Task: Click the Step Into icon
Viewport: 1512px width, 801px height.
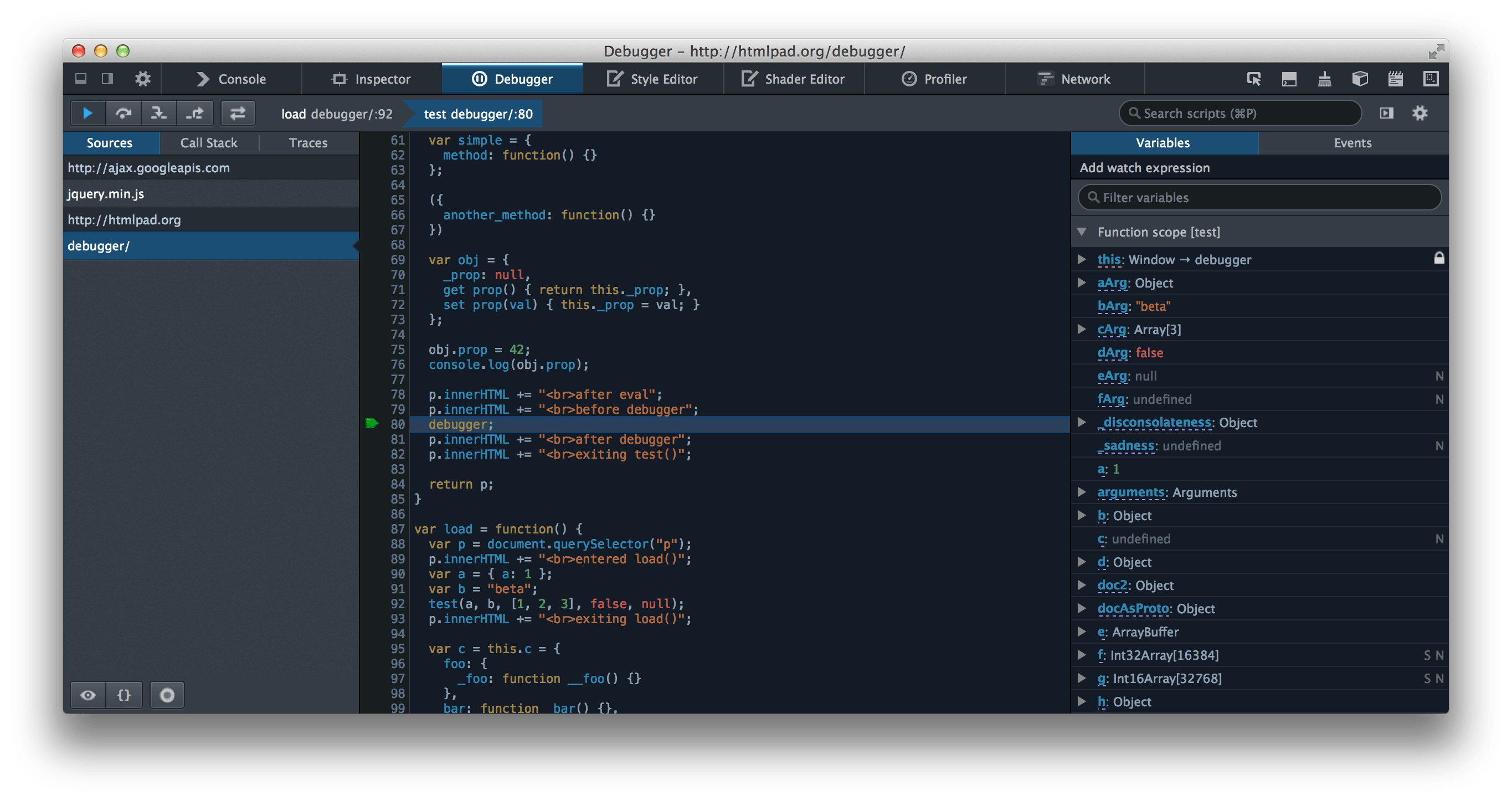Action: click(x=158, y=113)
